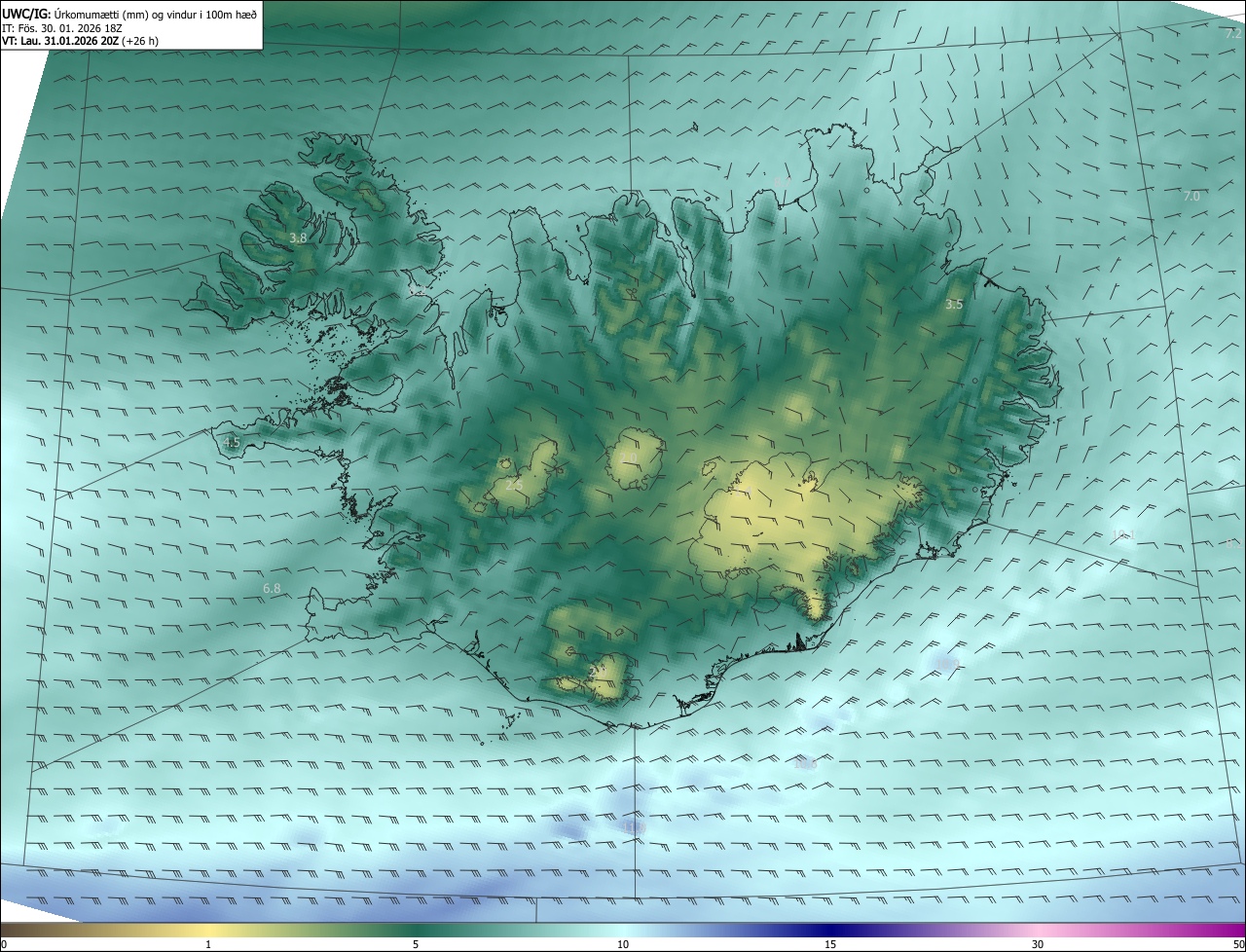This screenshot has height=952, width=1246.
Task: Click the 4.5 value on Snæfellsnes tip
Action: tap(232, 442)
